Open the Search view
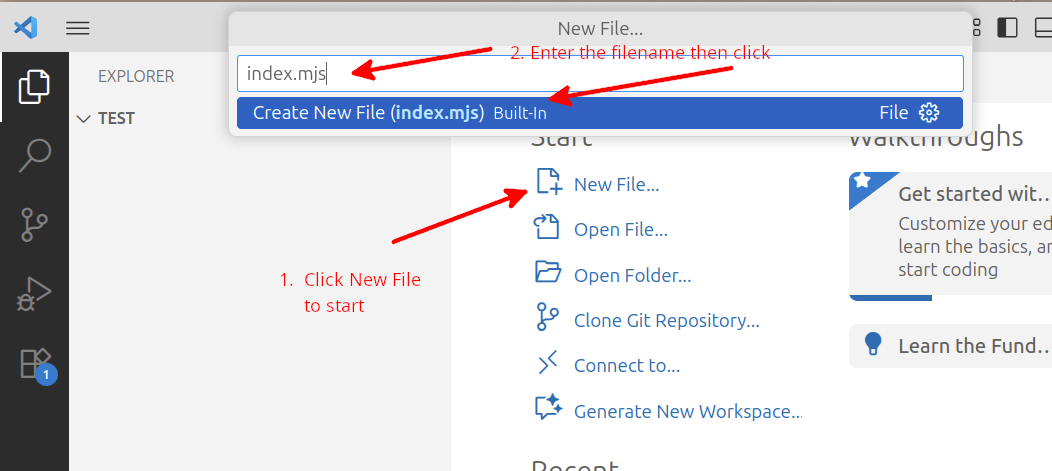This screenshot has height=471, width=1052. pos(34,155)
